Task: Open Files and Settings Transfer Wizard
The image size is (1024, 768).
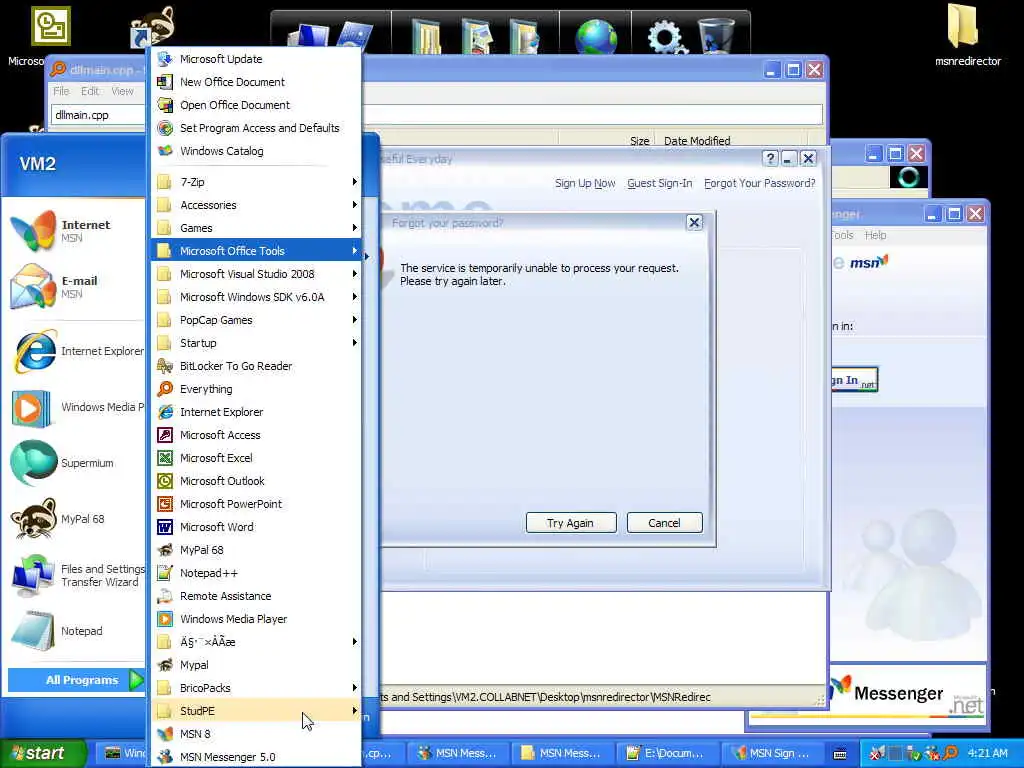Action: (x=75, y=575)
